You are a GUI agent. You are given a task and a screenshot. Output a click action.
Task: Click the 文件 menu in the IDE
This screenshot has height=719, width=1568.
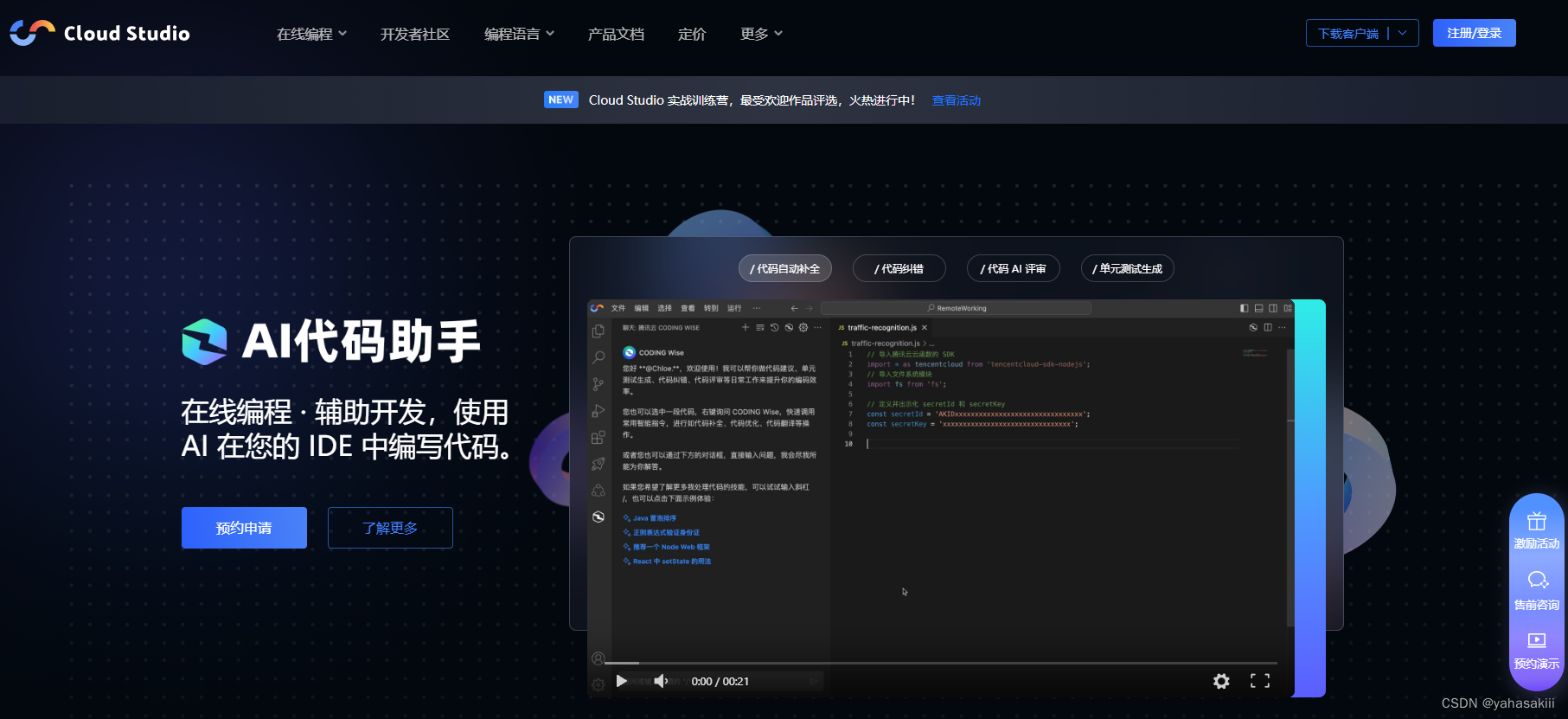point(618,308)
